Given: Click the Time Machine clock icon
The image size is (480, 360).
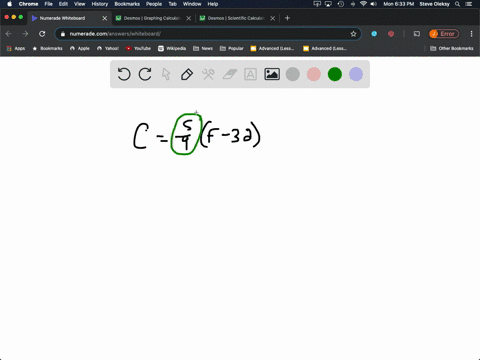Looking at the screenshot, I should pos(341,4).
